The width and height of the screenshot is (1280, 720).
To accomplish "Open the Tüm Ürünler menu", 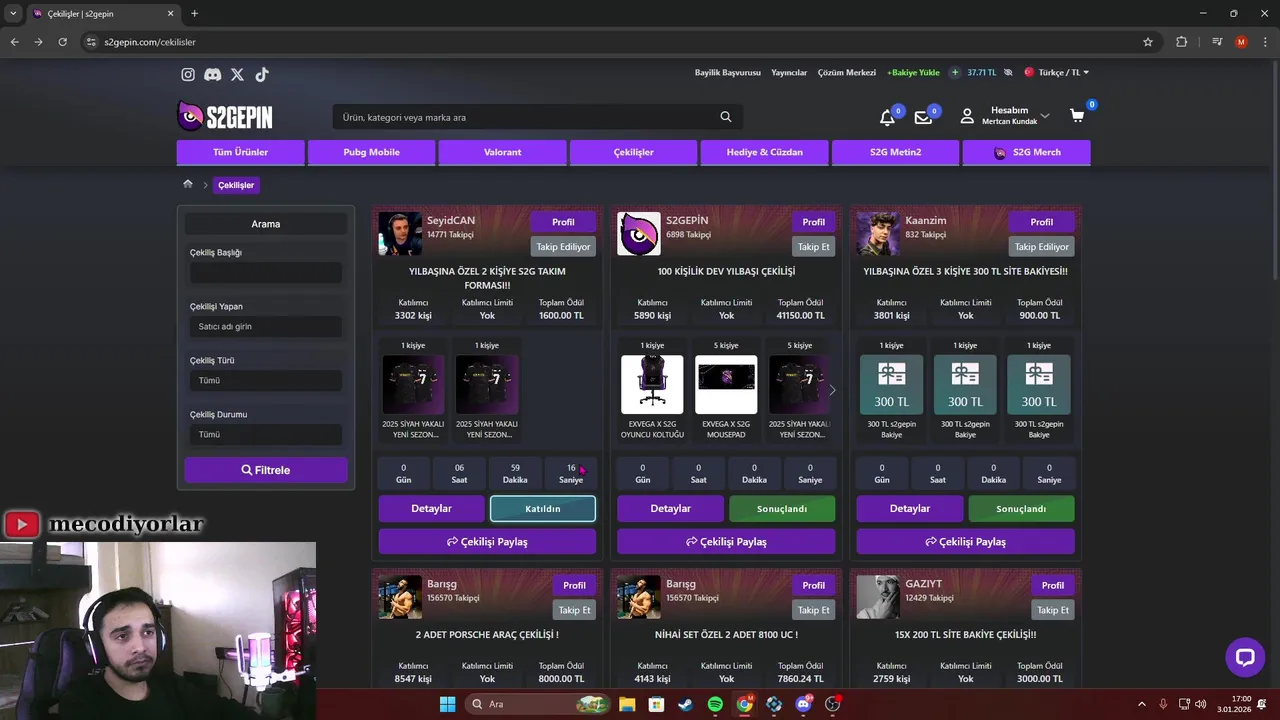I will [x=241, y=152].
